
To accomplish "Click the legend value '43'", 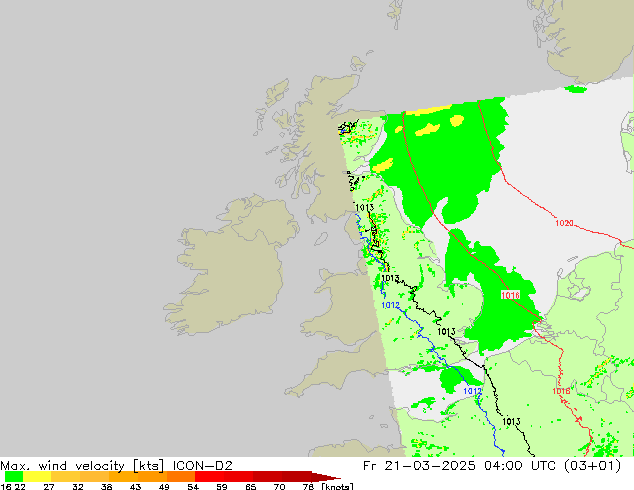I will pos(135,486).
